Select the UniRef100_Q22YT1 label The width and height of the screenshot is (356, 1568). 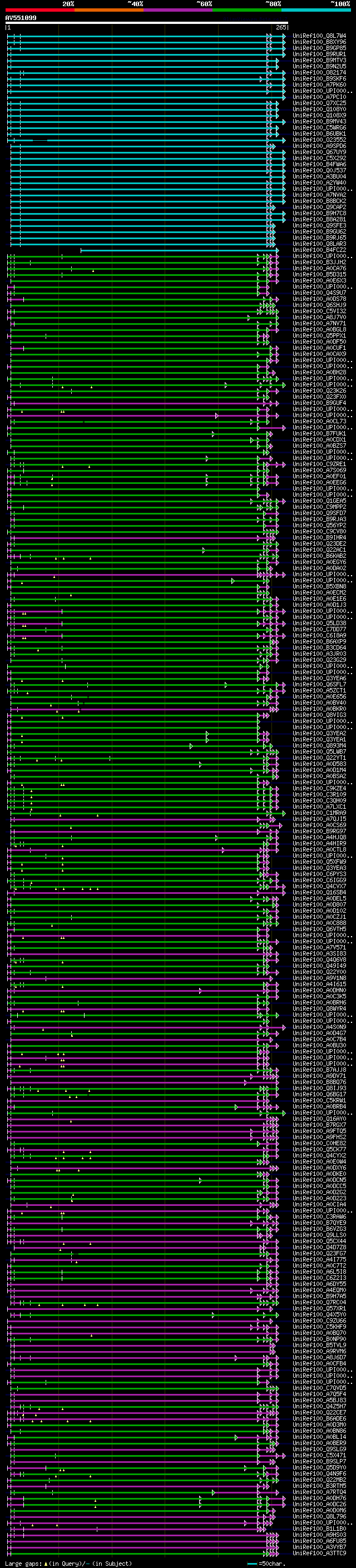[x=319, y=758]
